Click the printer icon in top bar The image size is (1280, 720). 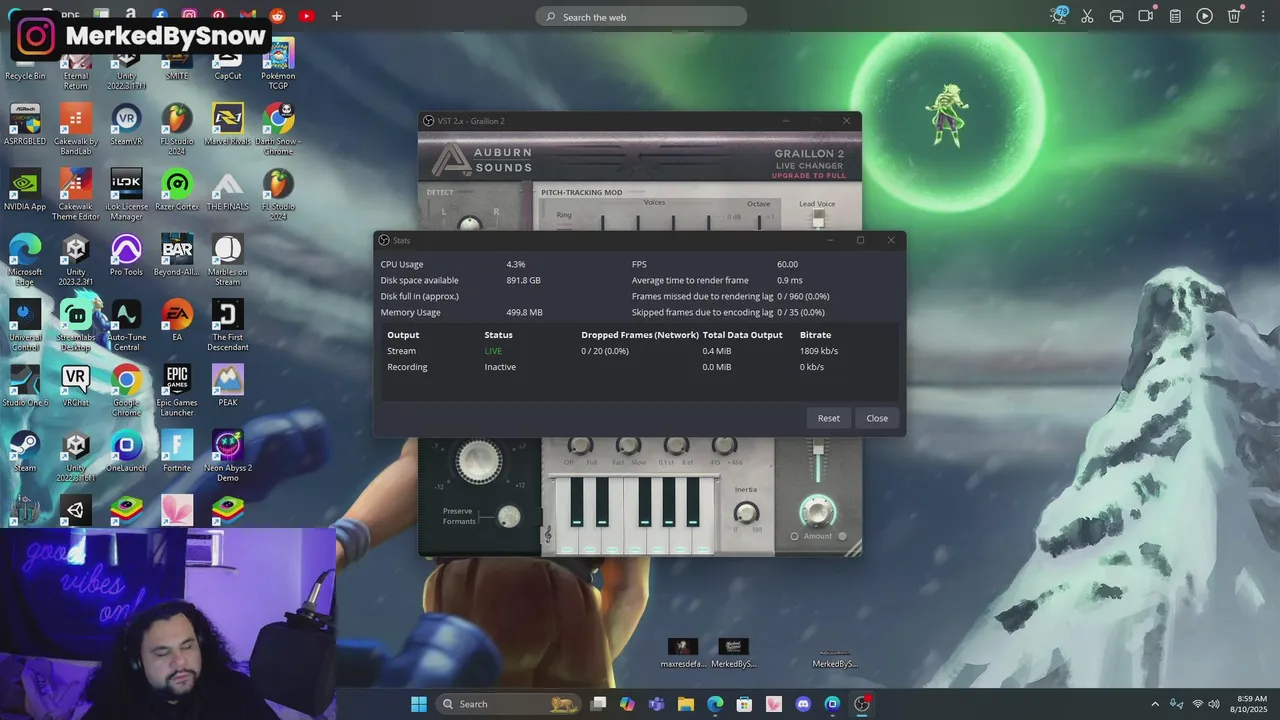[x=1116, y=16]
